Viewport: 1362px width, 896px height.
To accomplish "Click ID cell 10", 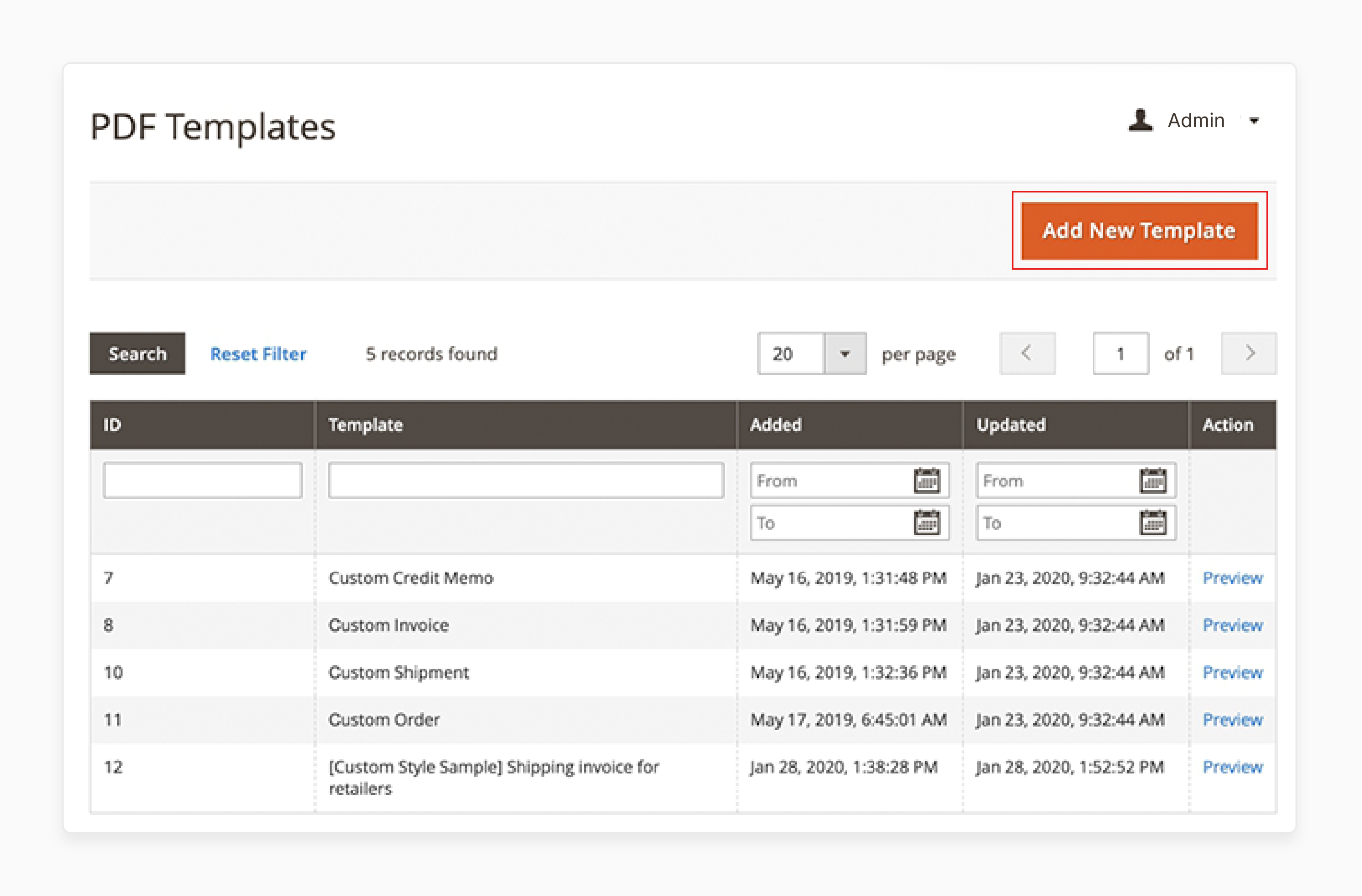I will pyautogui.click(x=113, y=672).
